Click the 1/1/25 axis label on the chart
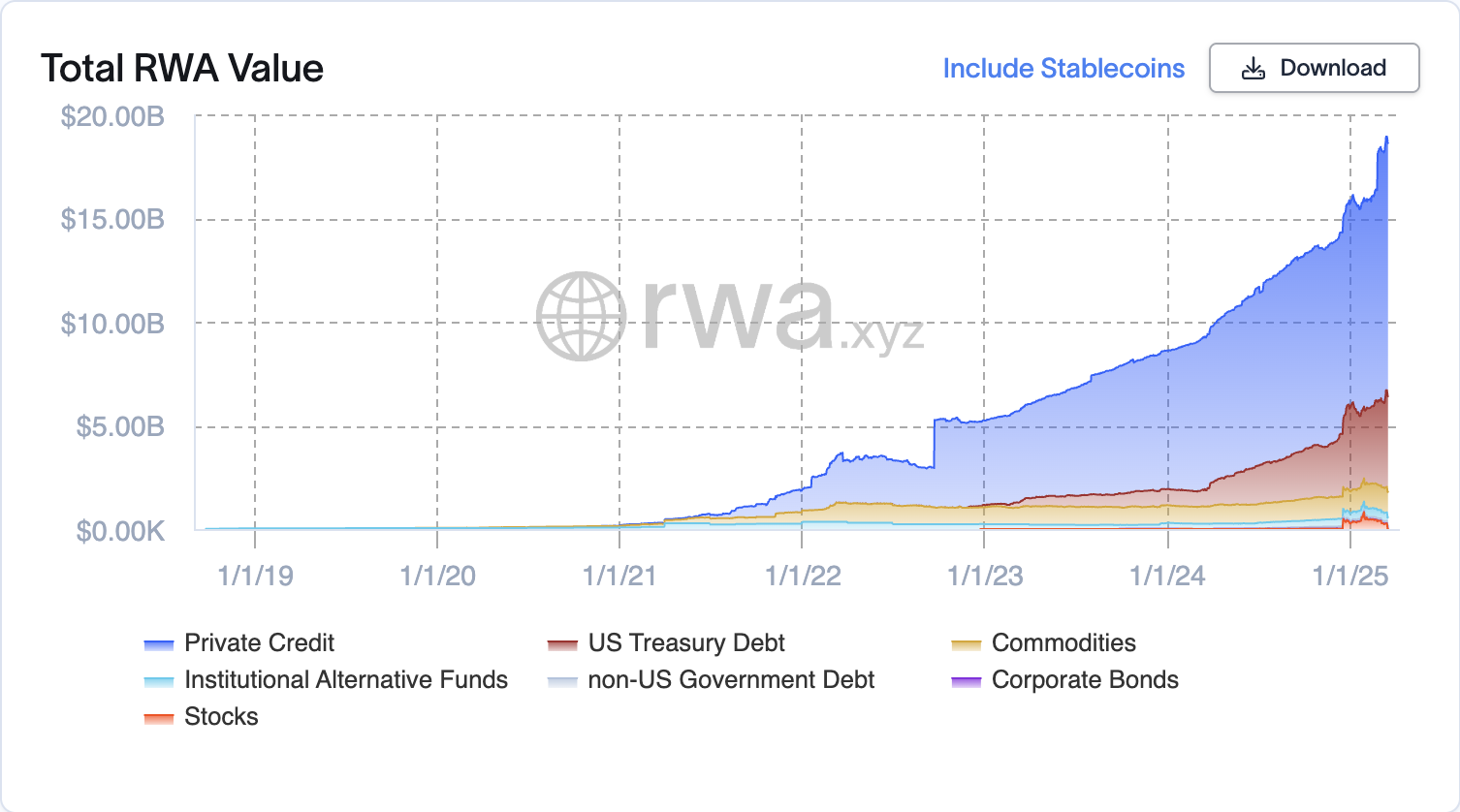 (1351, 575)
